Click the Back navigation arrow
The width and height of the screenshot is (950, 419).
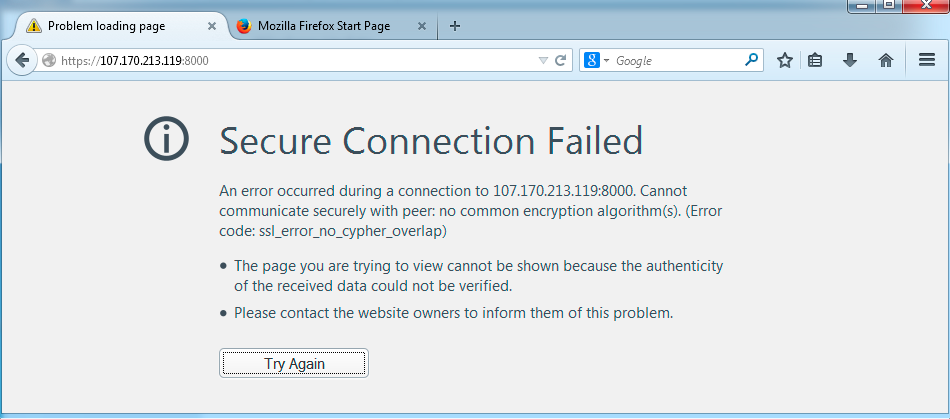[x=22, y=60]
